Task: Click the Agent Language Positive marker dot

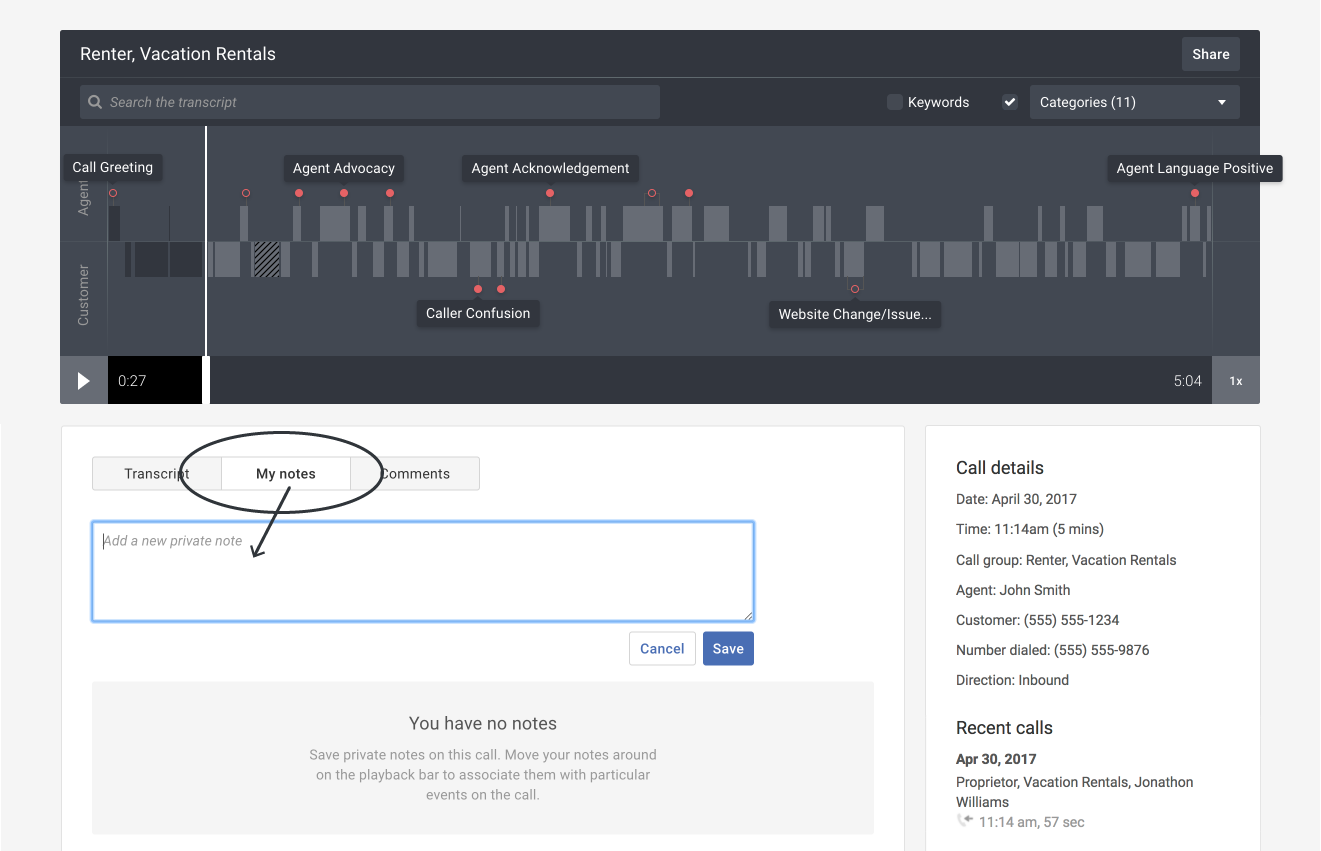Action: point(1195,193)
